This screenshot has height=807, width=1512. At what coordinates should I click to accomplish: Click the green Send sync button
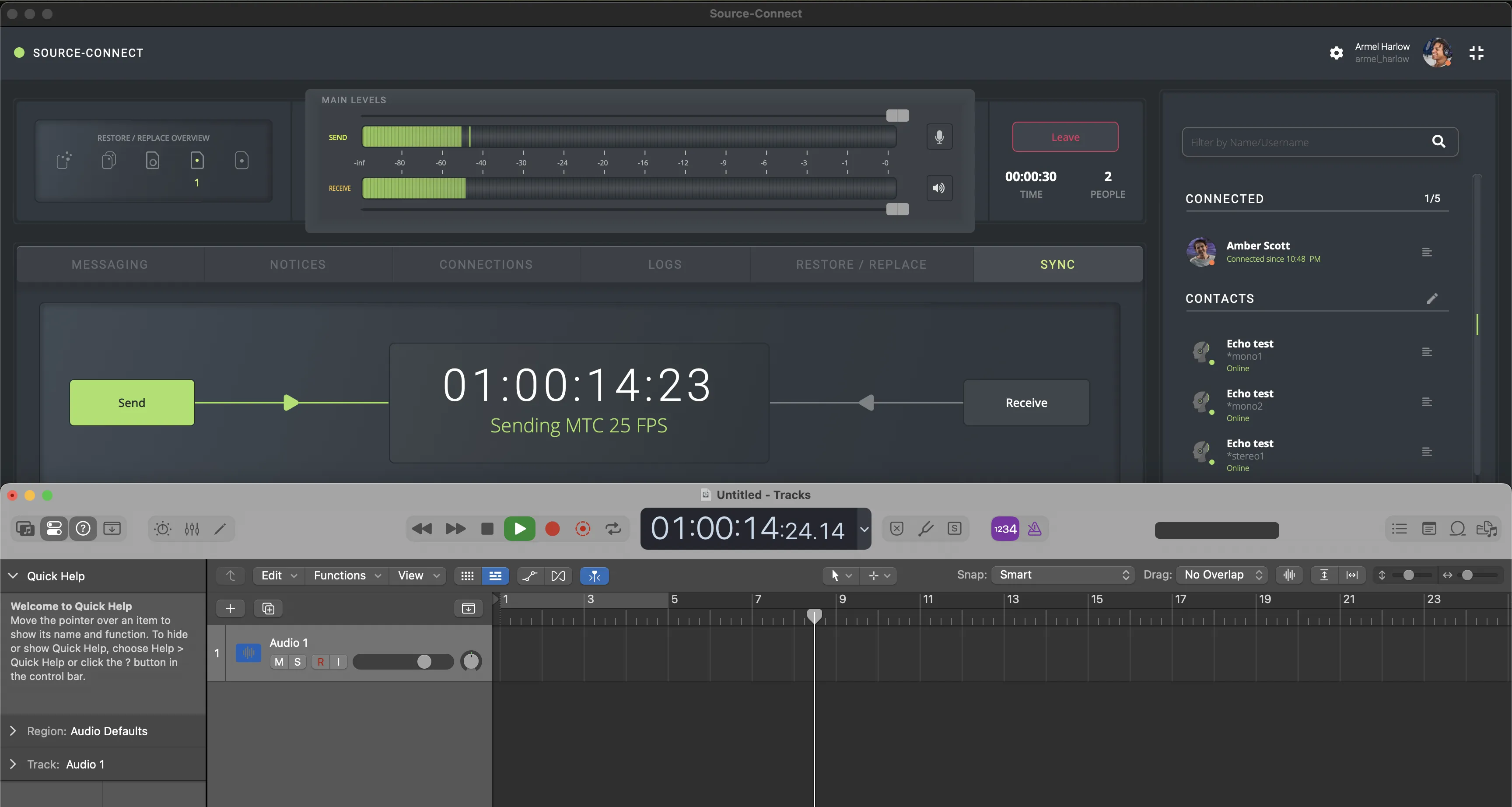click(x=132, y=402)
